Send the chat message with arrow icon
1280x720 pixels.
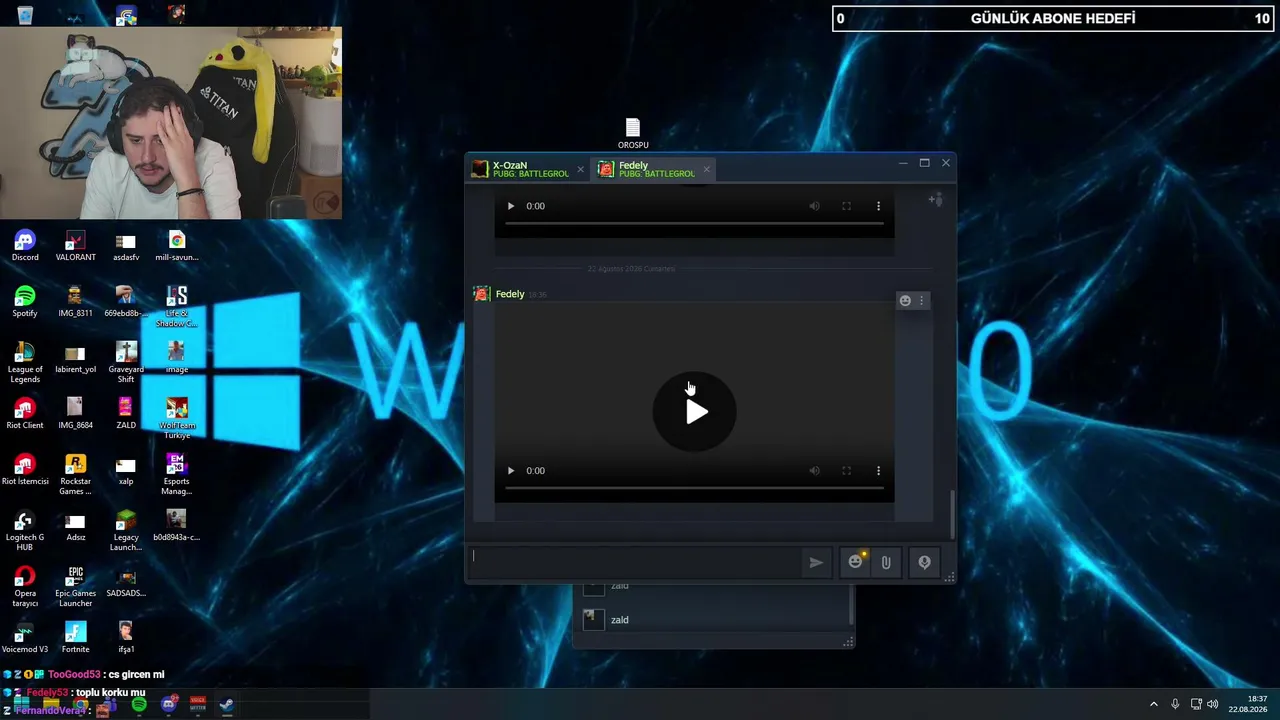tap(816, 562)
